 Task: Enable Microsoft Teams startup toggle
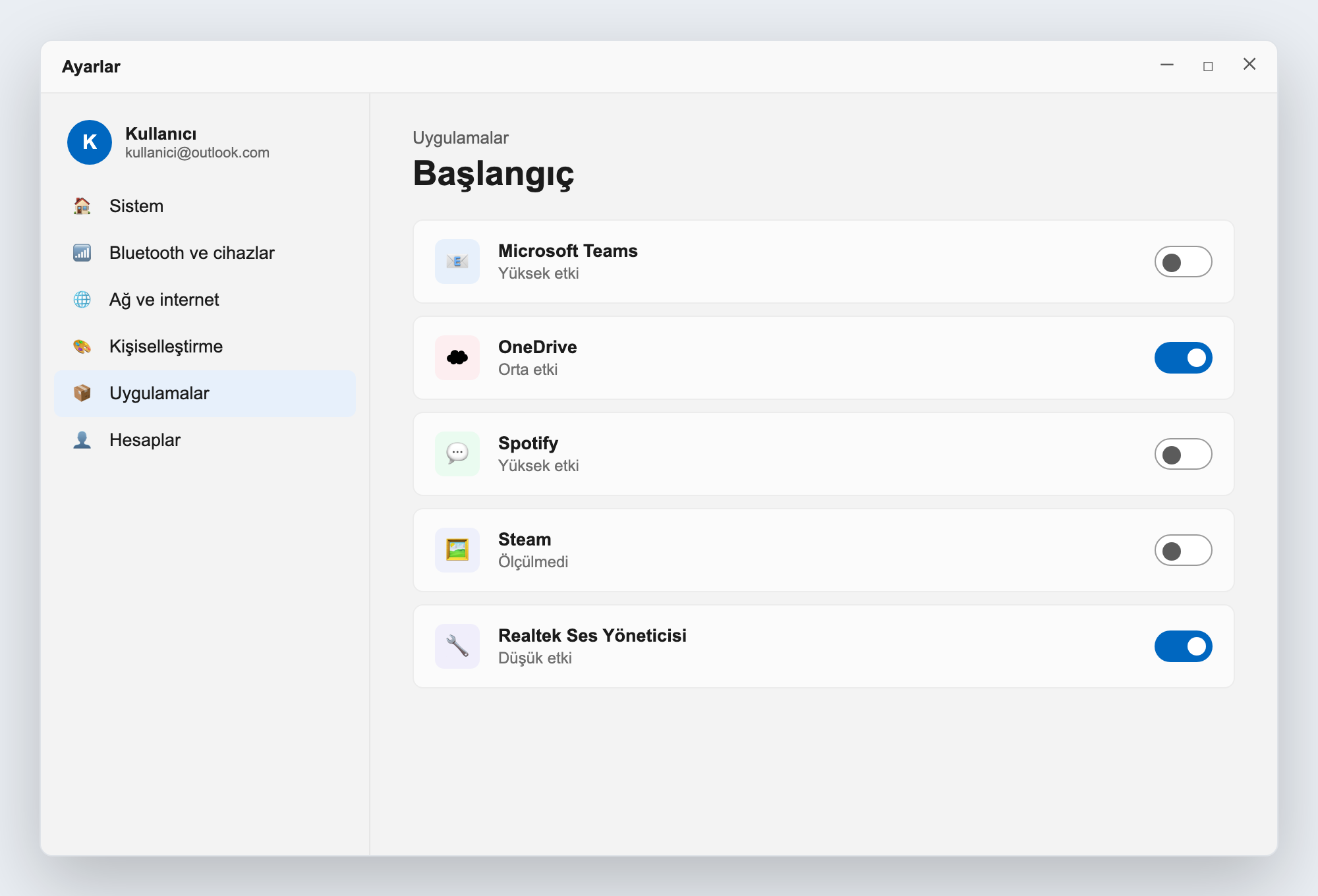(1183, 262)
